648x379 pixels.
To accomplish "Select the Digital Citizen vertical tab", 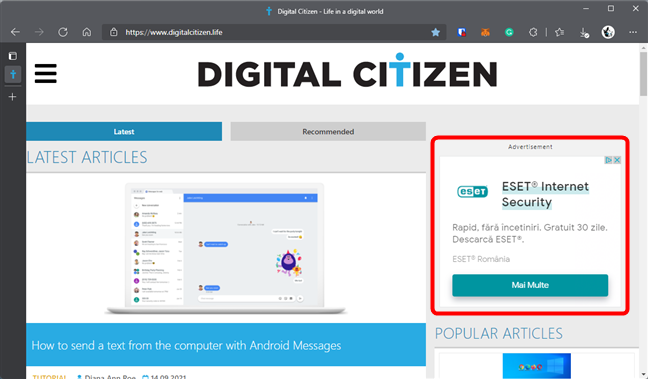I will click(x=13, y=74).
